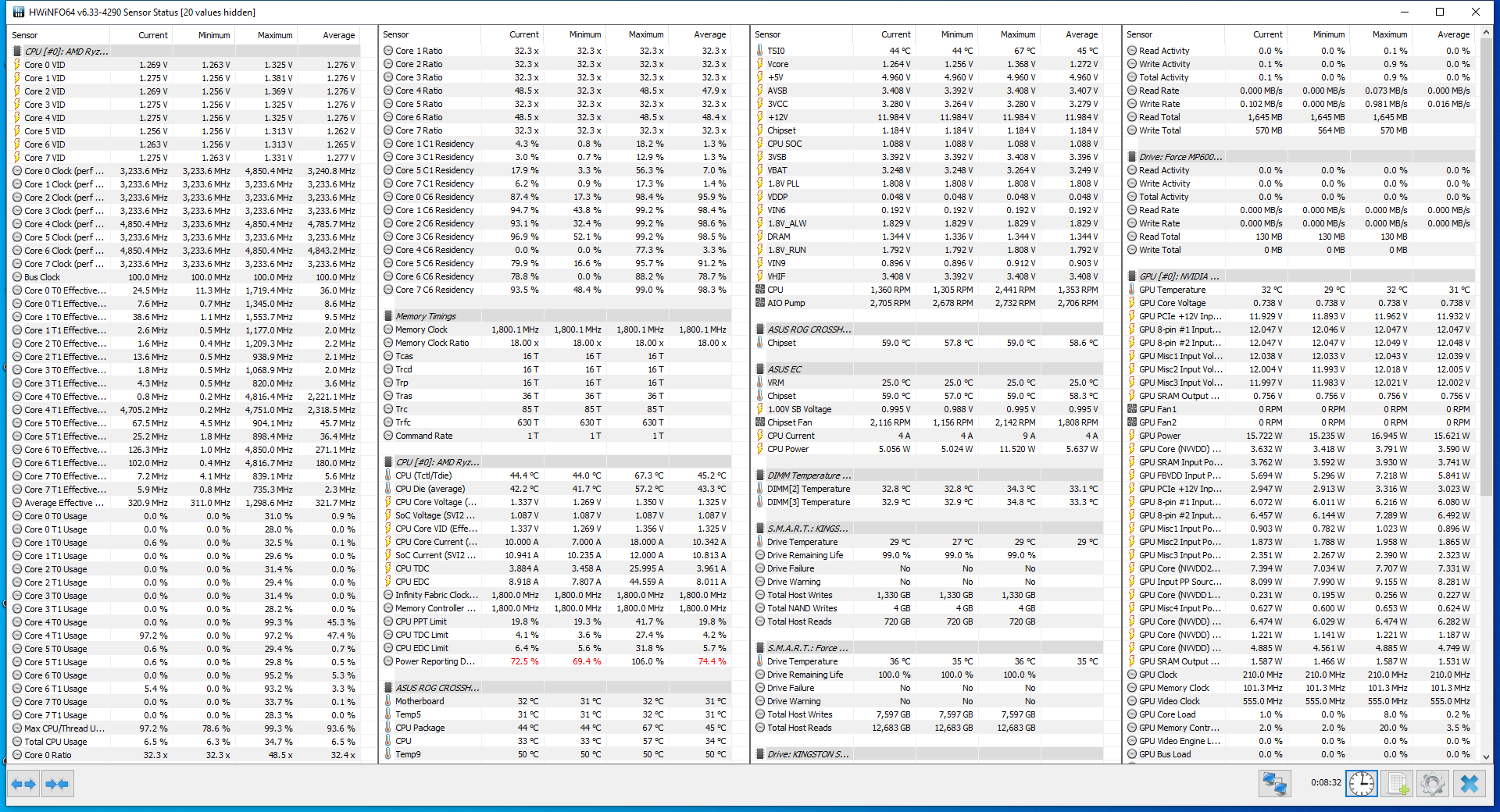
Task: Select the CPU [#0] group header above Core 0 VID
Action: pyautogui.click(x=184, y=52)
